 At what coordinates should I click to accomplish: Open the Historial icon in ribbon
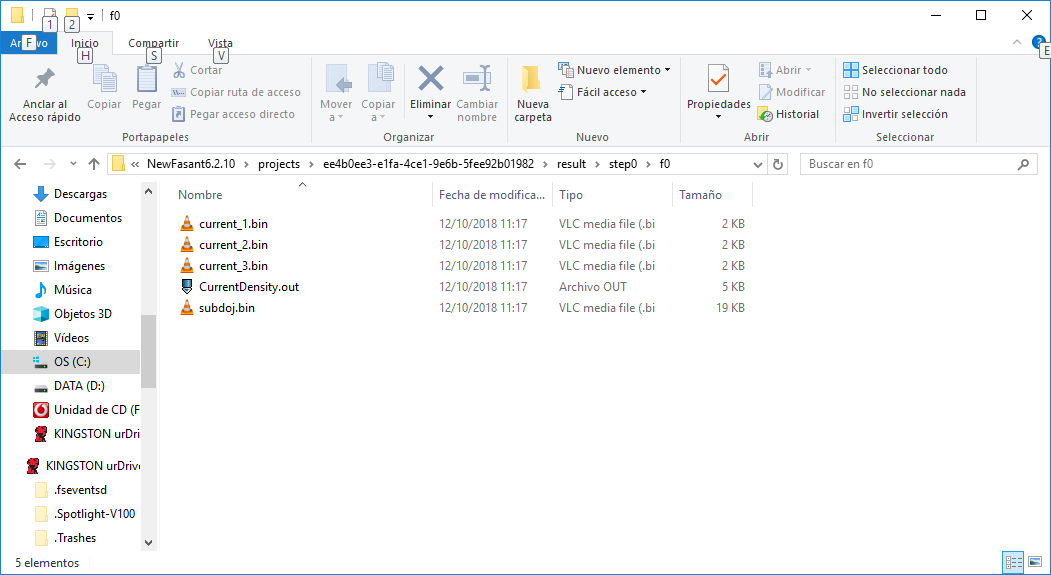[x=765, y=114]
